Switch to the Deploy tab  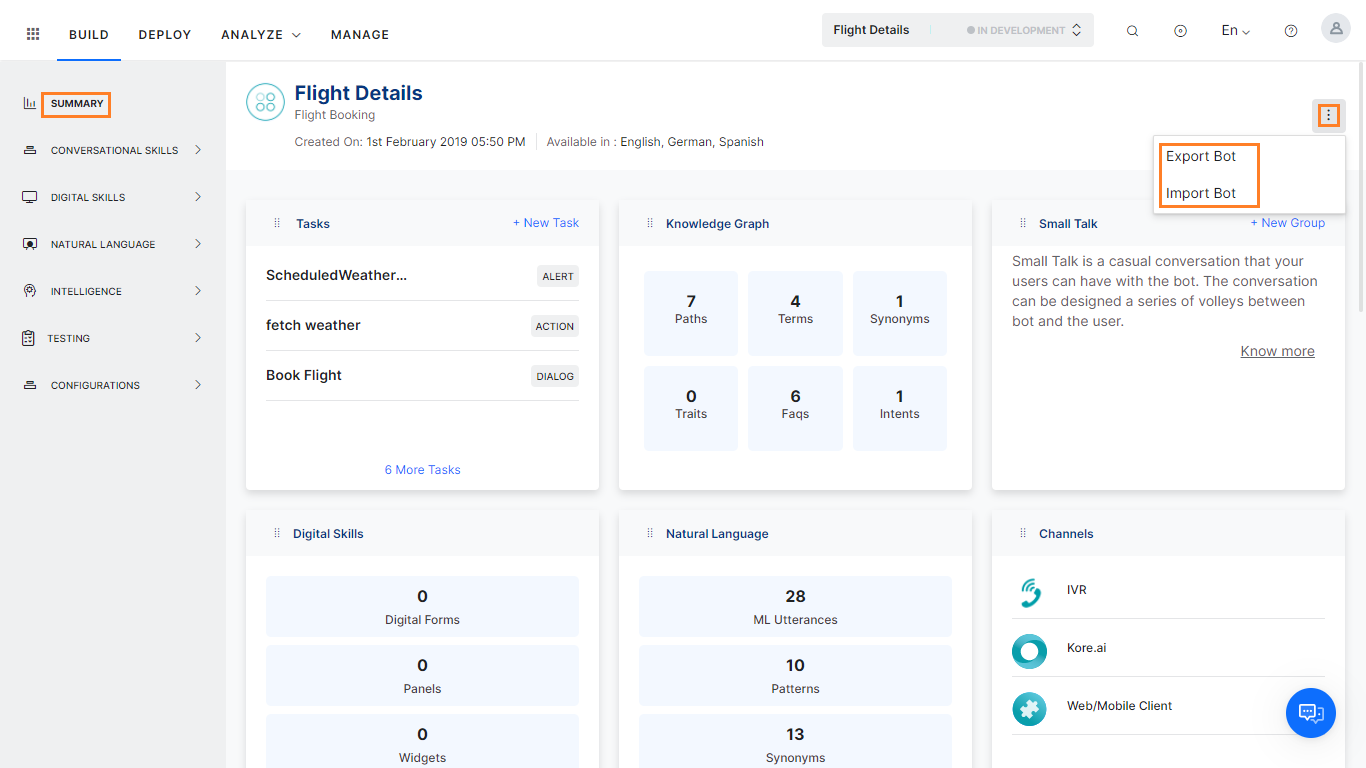pos(164,34)
